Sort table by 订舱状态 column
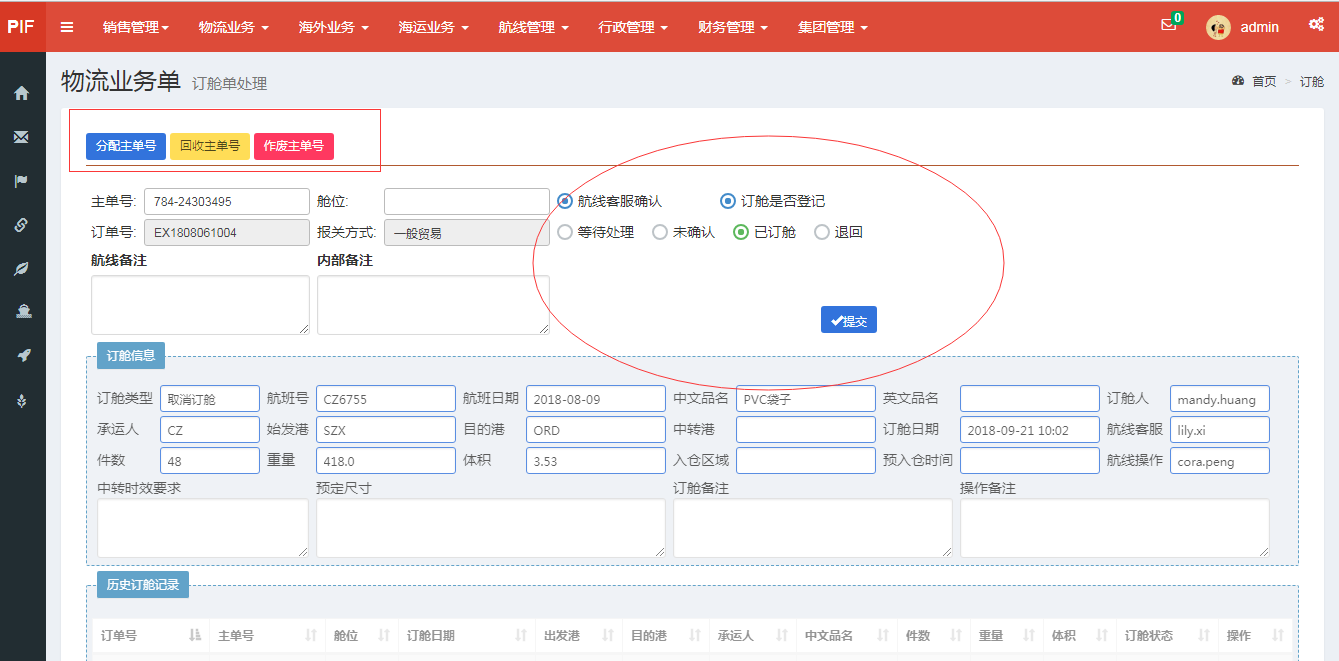Viewport: 1339px width, 661px height. click(1166, 636)
